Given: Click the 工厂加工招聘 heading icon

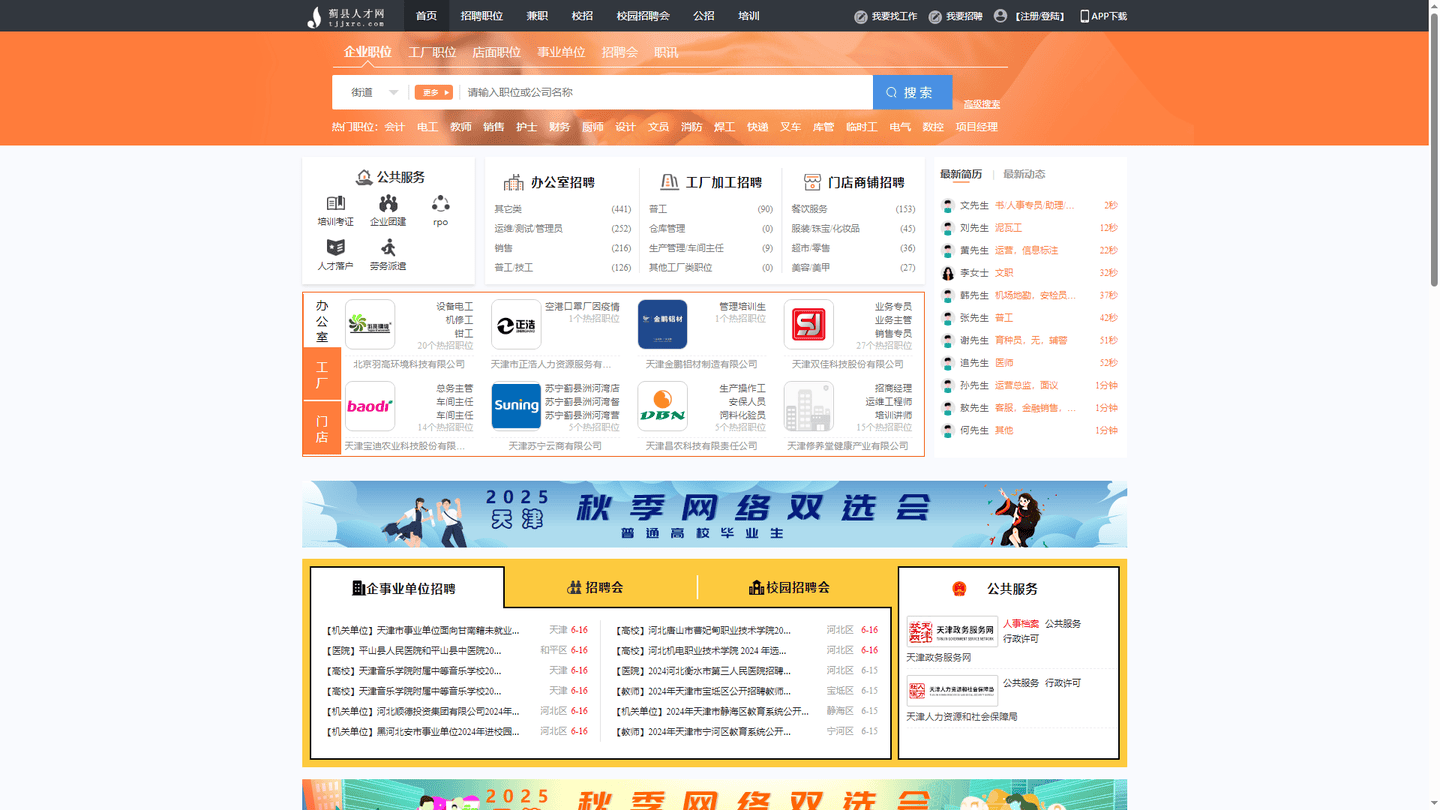Looking at the screenshot, I should [669, 182].
